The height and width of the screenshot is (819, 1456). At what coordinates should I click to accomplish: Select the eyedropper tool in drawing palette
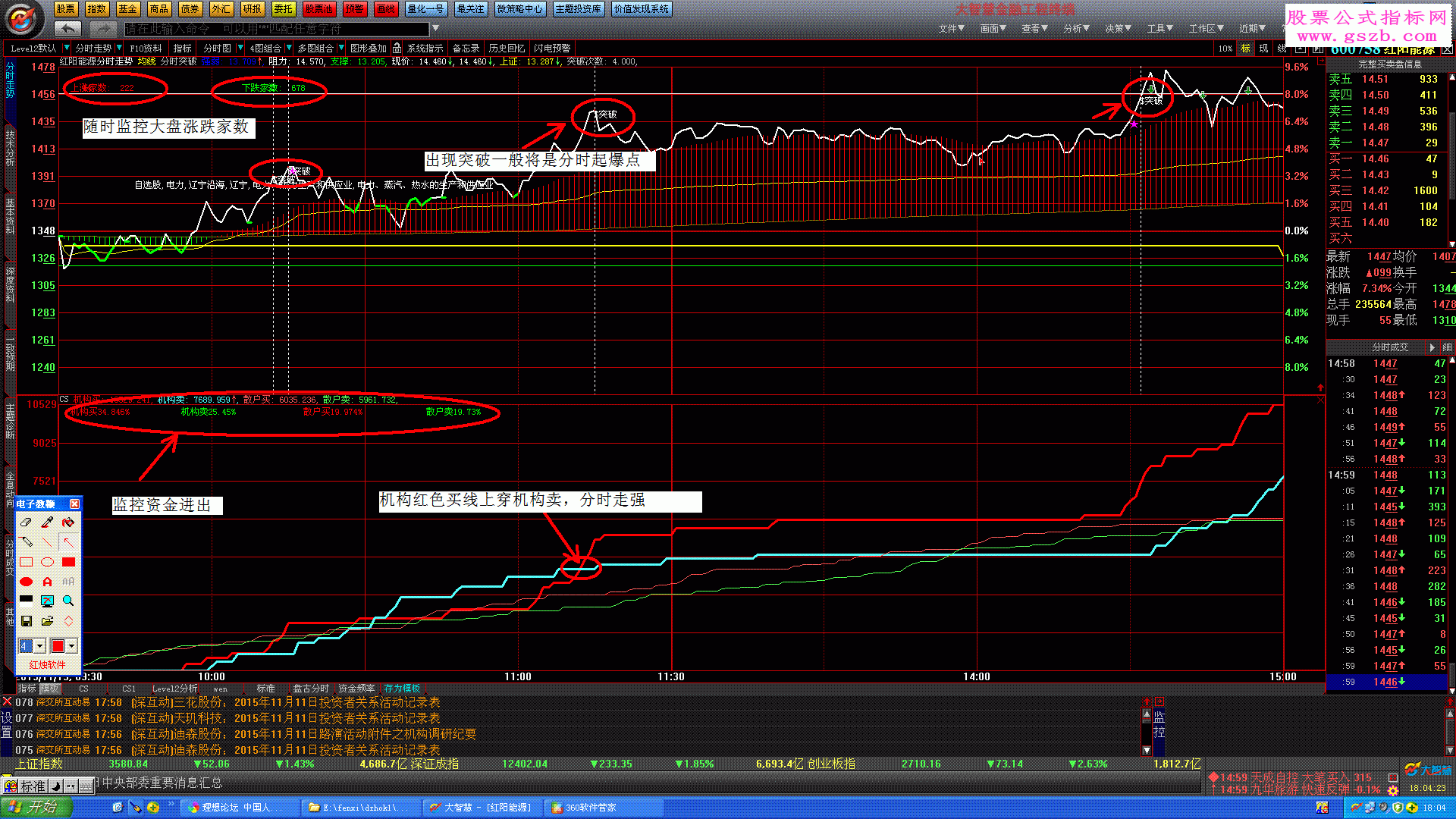pyautogui.click(x=47, y=522)
